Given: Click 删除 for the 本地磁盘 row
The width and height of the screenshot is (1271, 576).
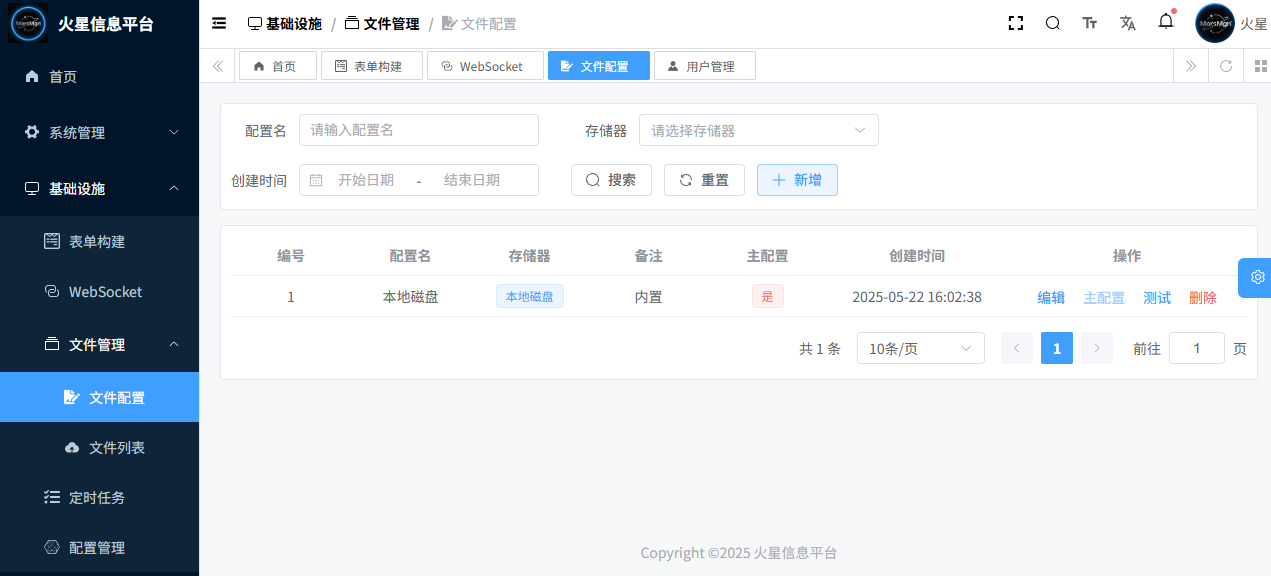Looking at the screenshot, I should (1203, 297).
